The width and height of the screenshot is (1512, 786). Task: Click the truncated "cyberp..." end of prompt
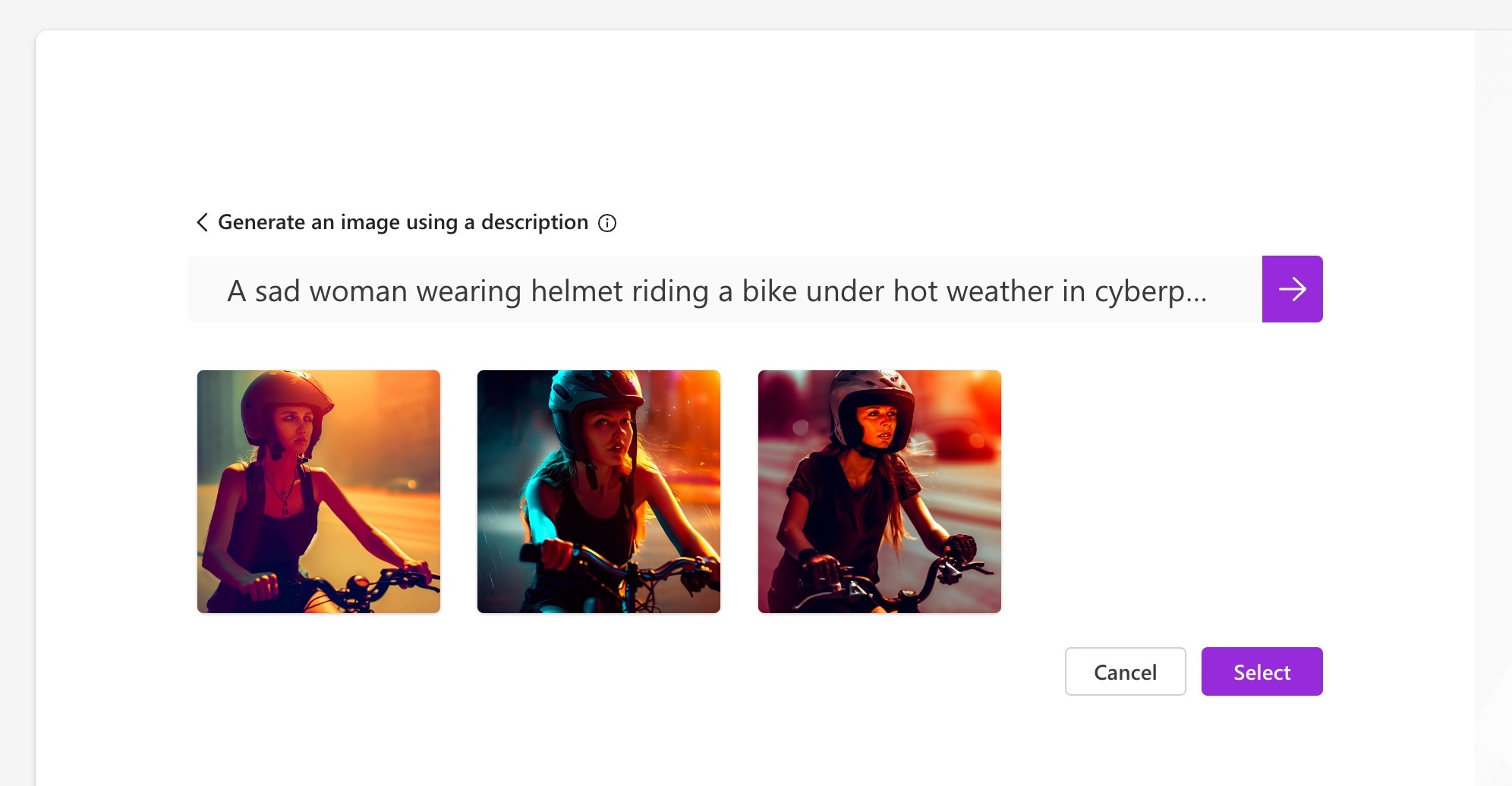(1150, 291)
